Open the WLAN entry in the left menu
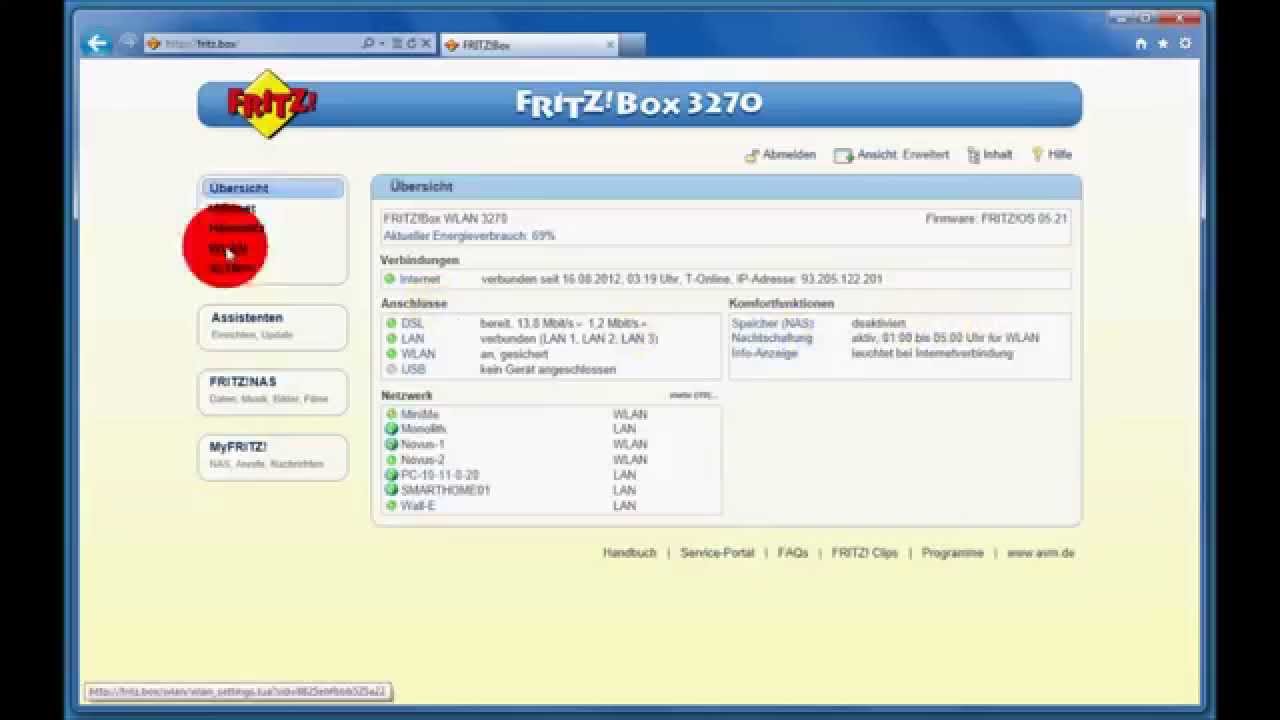1280x720 pixels. coord(229,248)
